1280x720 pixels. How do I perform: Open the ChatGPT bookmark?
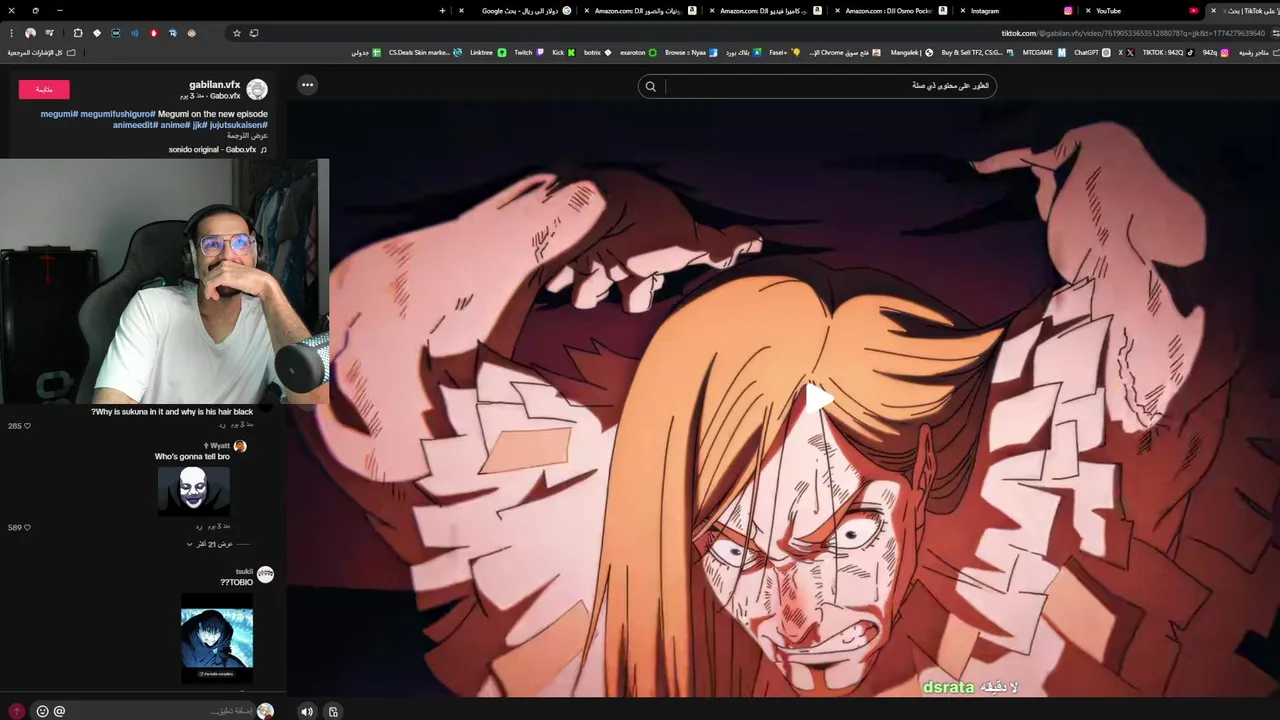coord(1092,52)
